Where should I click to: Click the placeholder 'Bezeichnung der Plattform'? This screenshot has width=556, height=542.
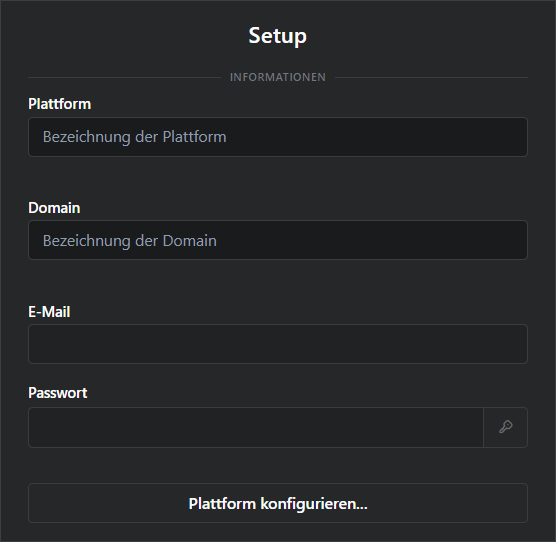point(134,137)
